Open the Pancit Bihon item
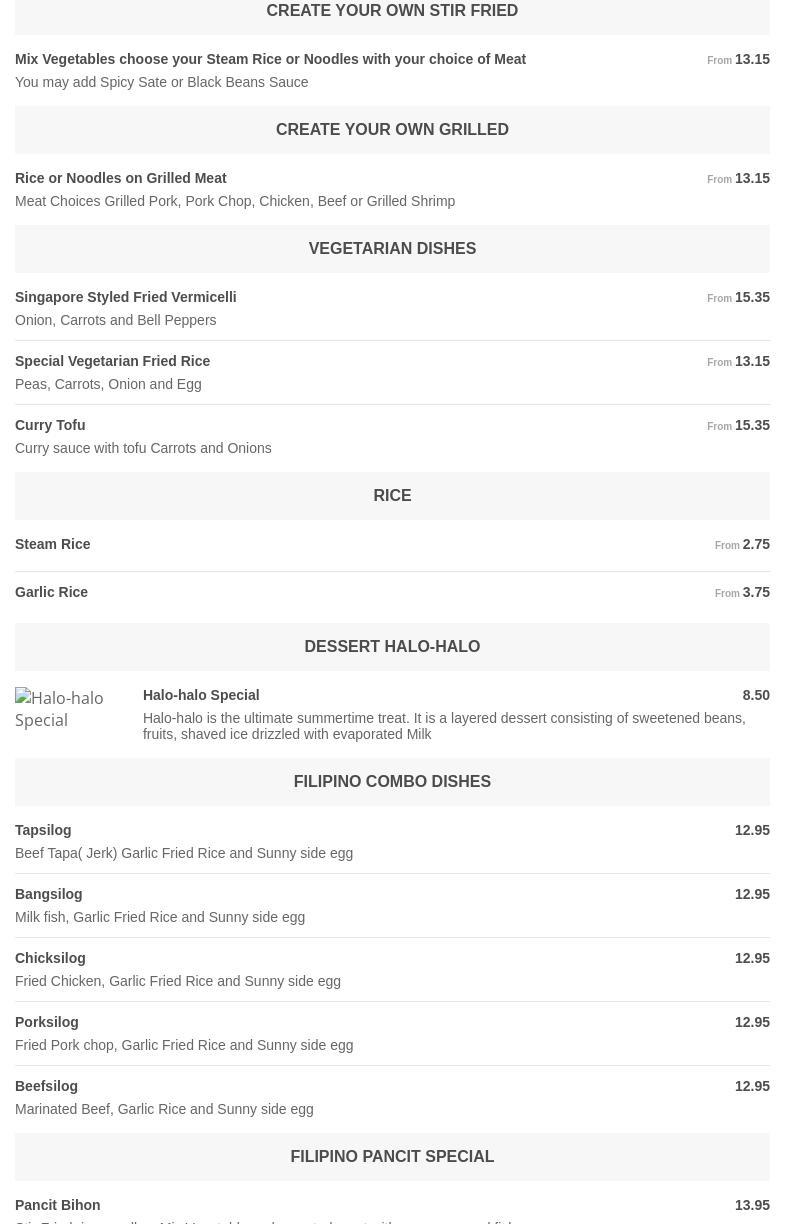 click(58, 1205)
